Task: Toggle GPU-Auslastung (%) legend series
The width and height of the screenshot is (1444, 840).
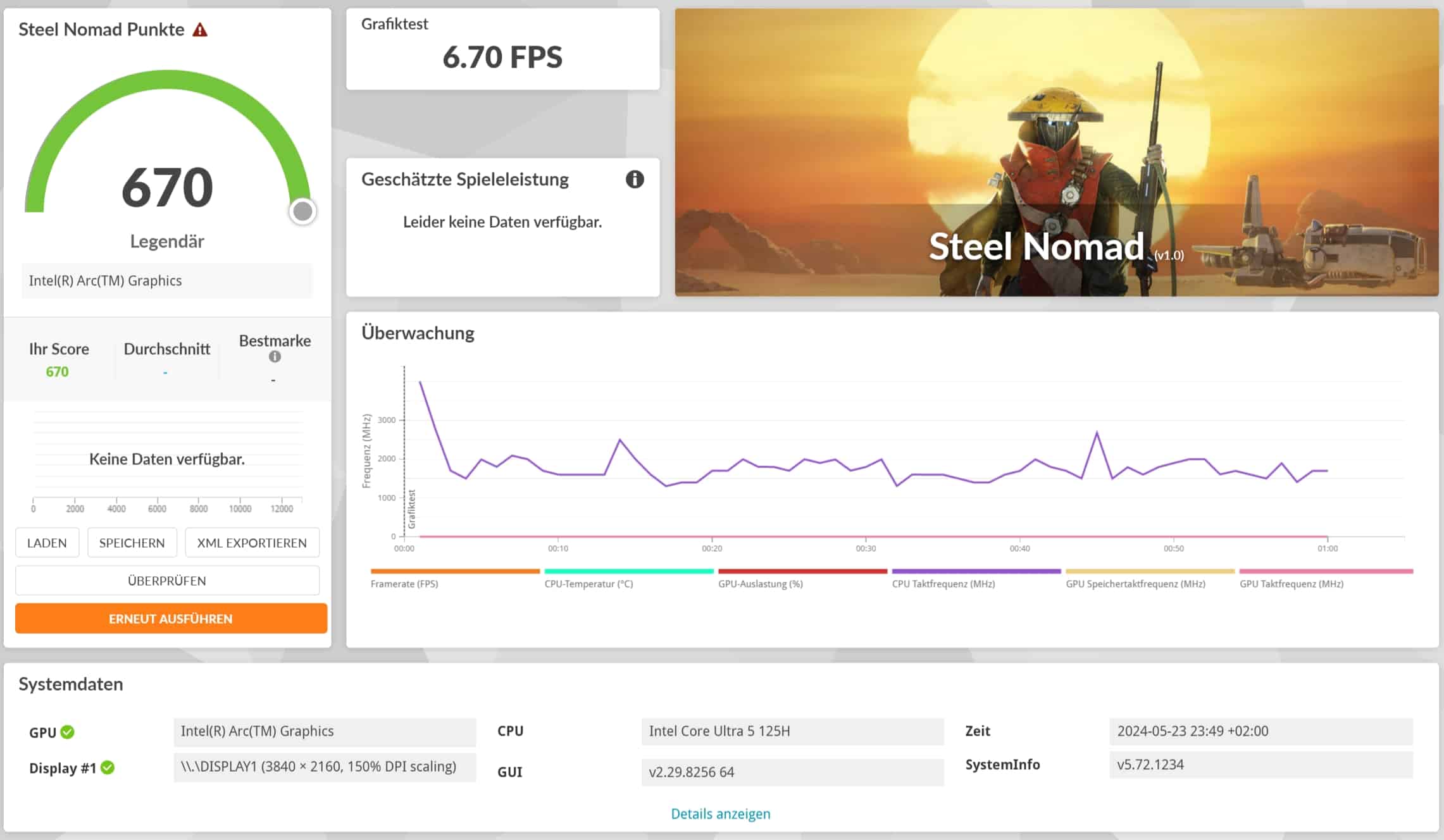Action: (x=760, y=583)
